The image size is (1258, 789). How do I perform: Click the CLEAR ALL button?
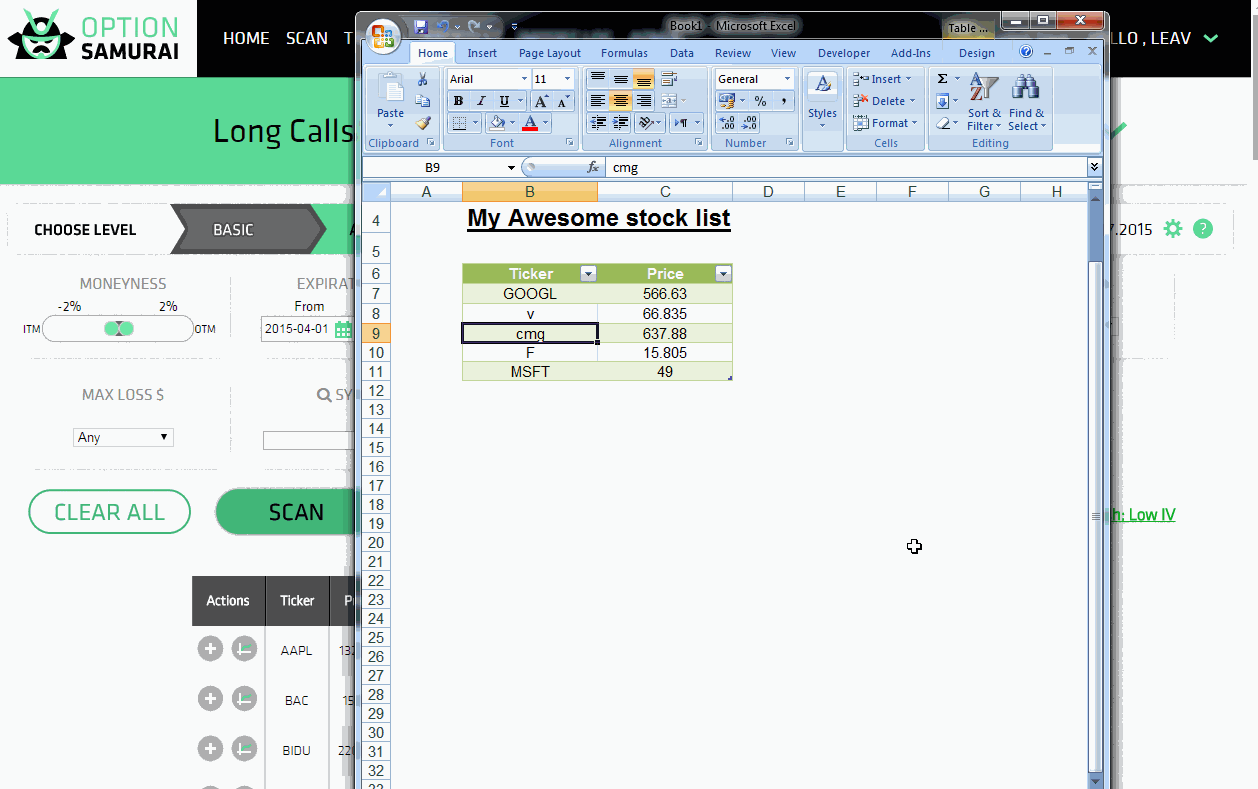(109, 512)
